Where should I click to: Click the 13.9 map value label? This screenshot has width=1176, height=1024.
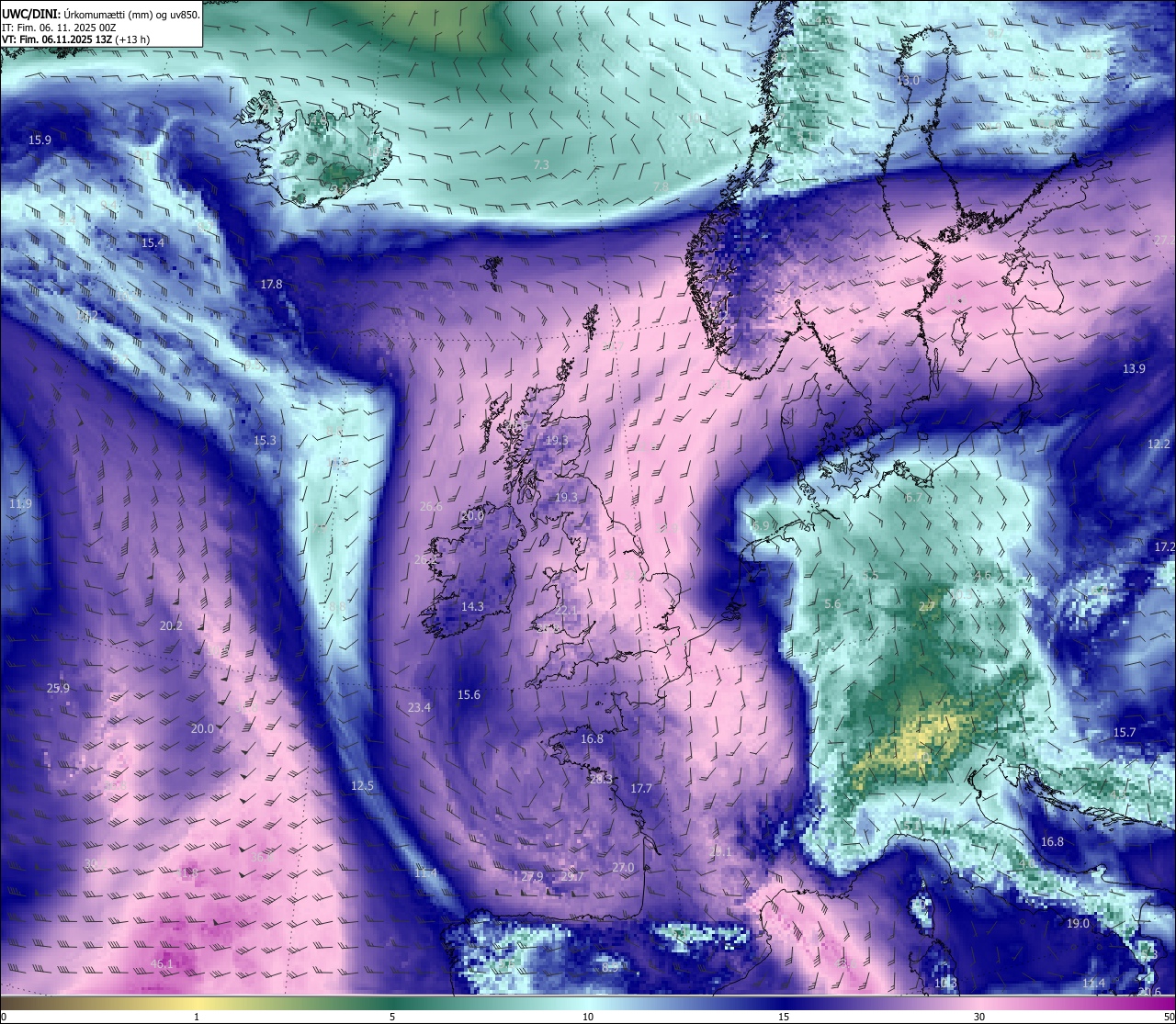pyautogui.click(x=1134, y=369)
